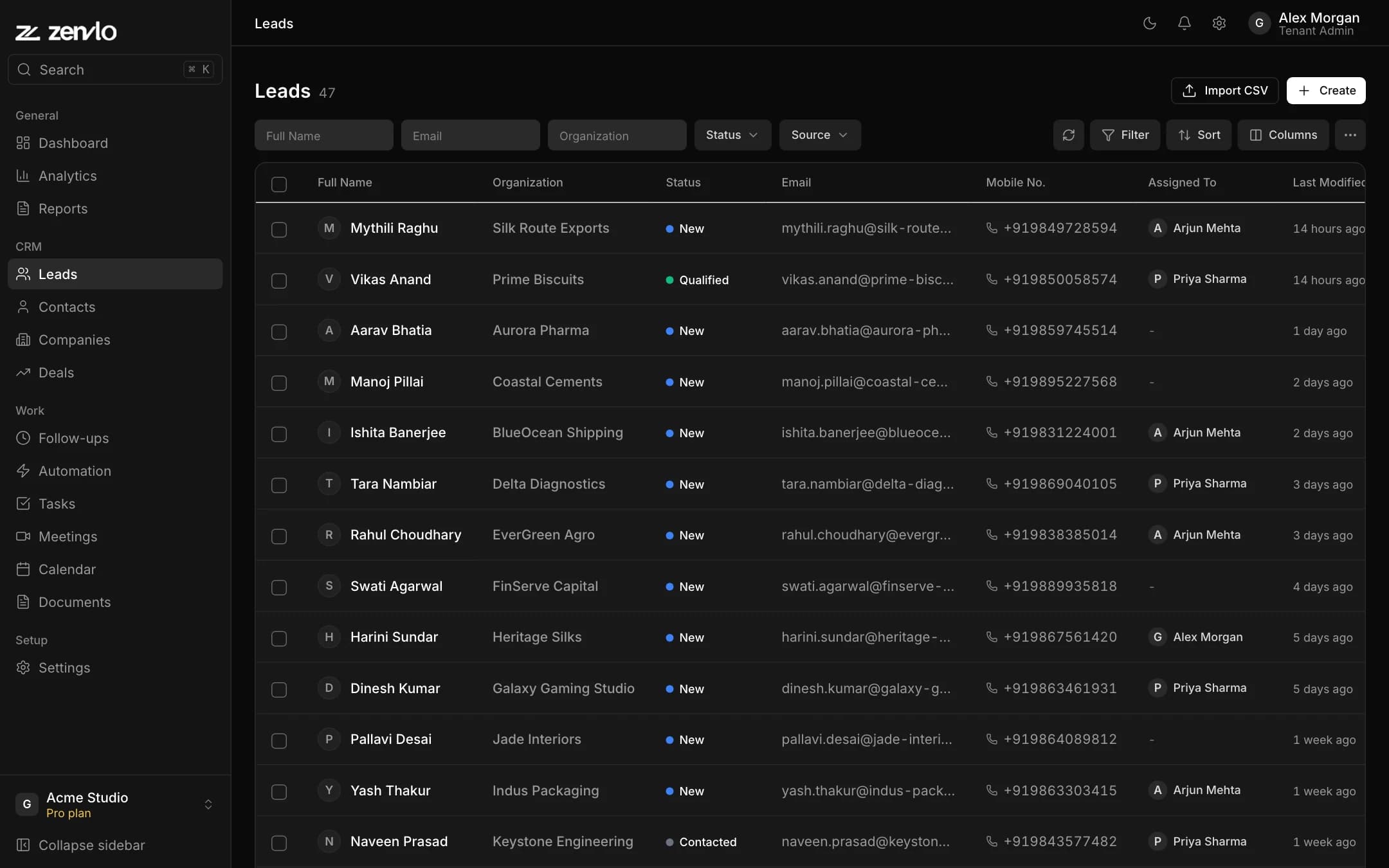This screenshot has width=1389, height=868.
Task: Open the Columns chooser
Action: 1283,135
